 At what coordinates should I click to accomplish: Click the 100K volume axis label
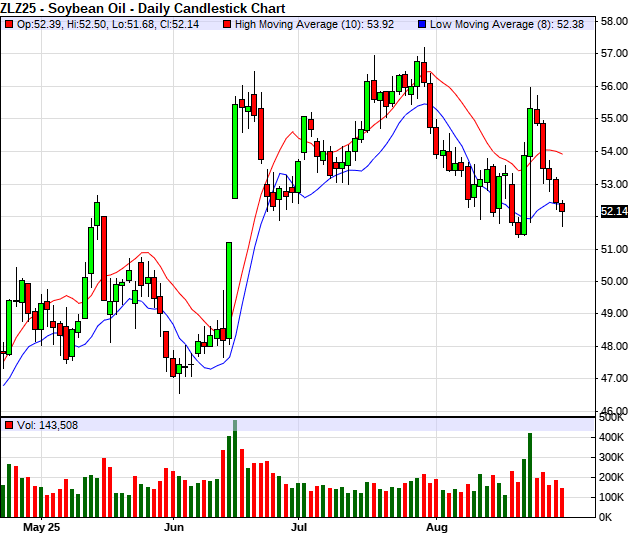[611, 497]
